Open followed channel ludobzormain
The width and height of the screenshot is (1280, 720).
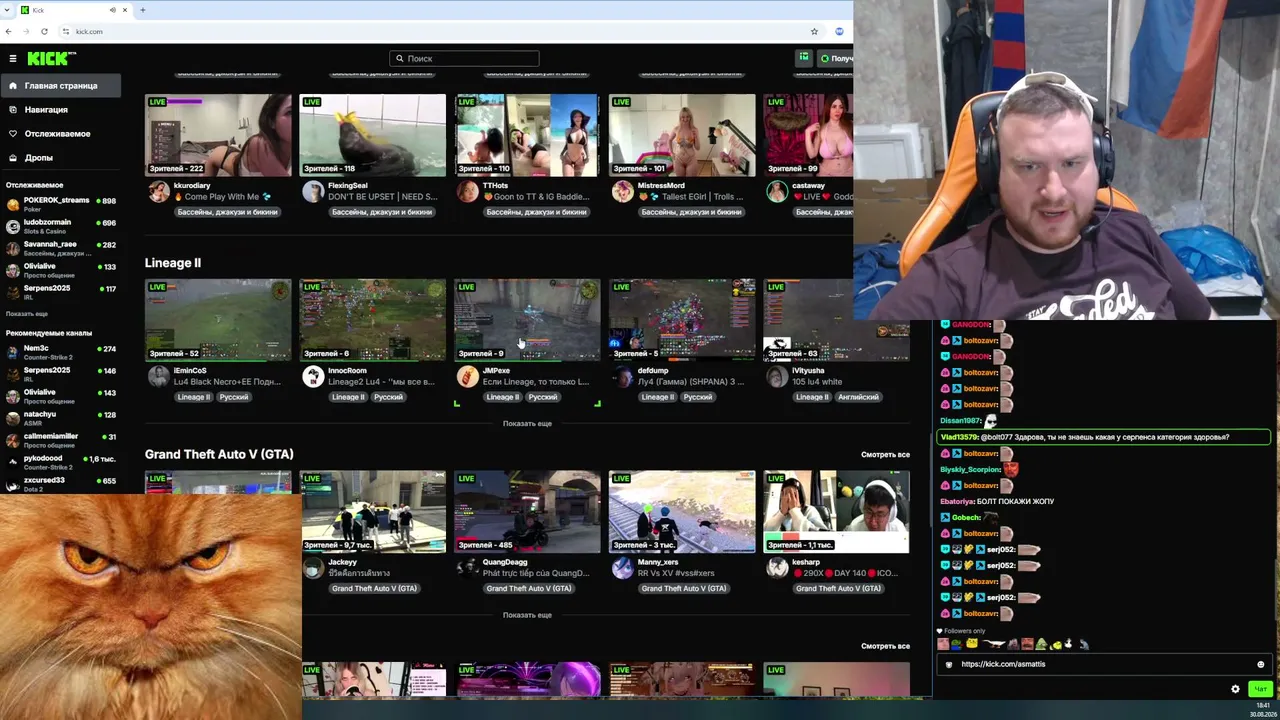60,226
